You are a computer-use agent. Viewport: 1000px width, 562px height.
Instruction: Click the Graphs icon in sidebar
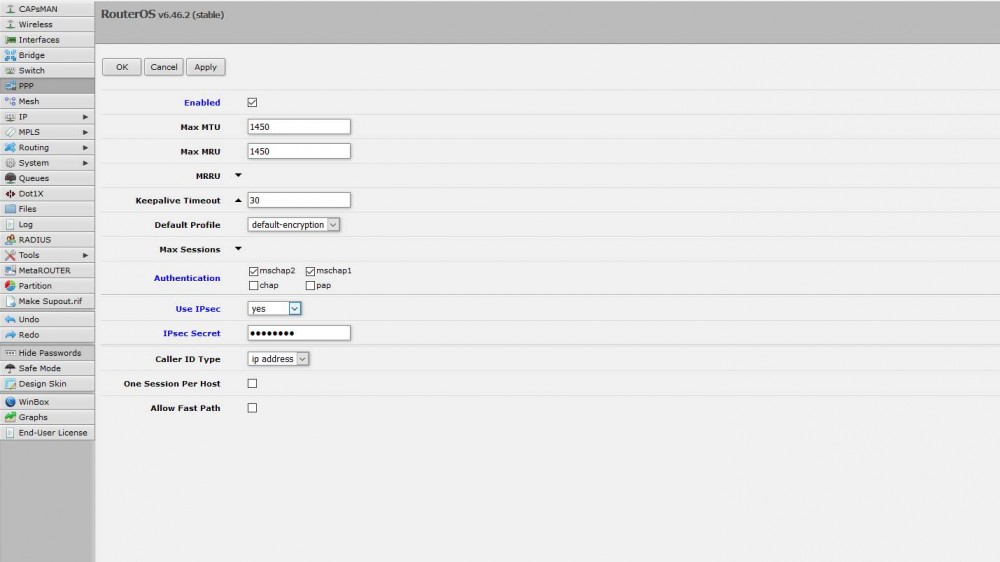coord(10,417)
